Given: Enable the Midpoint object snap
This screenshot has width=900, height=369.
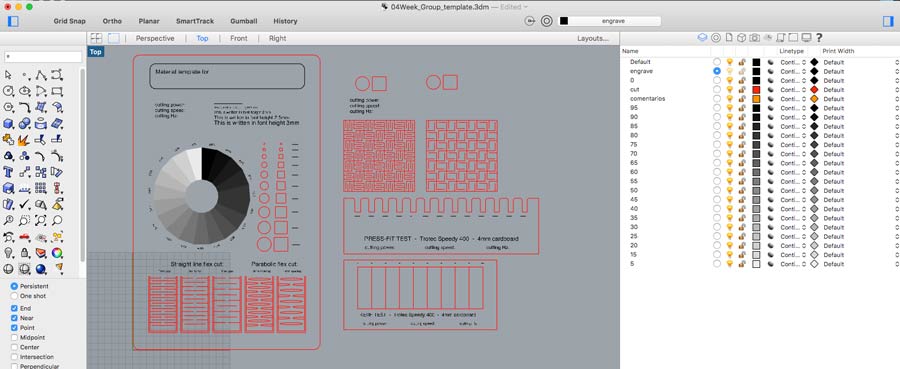Looking at the screenshot, I should pyautogui.click(x=14, y=338).
